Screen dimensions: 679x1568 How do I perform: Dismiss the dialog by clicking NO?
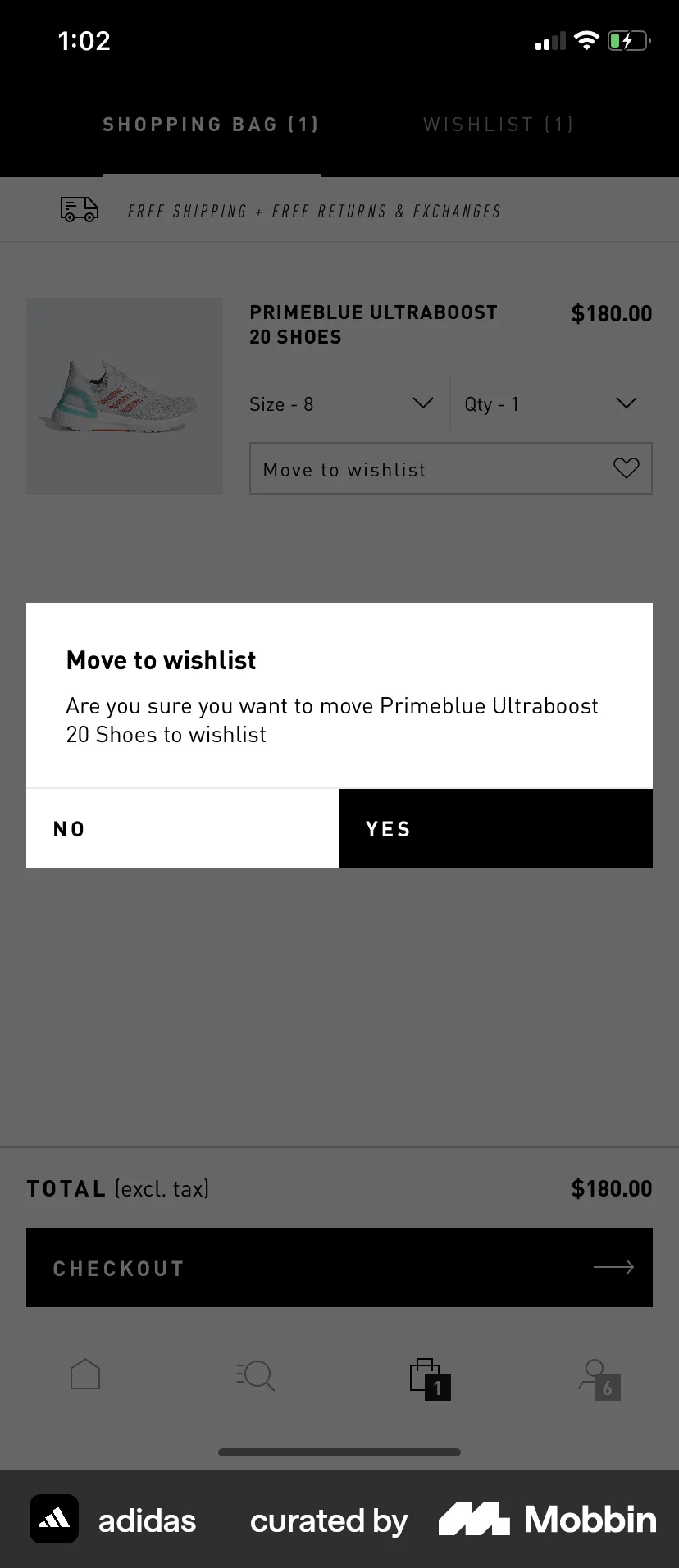(182, 828)
